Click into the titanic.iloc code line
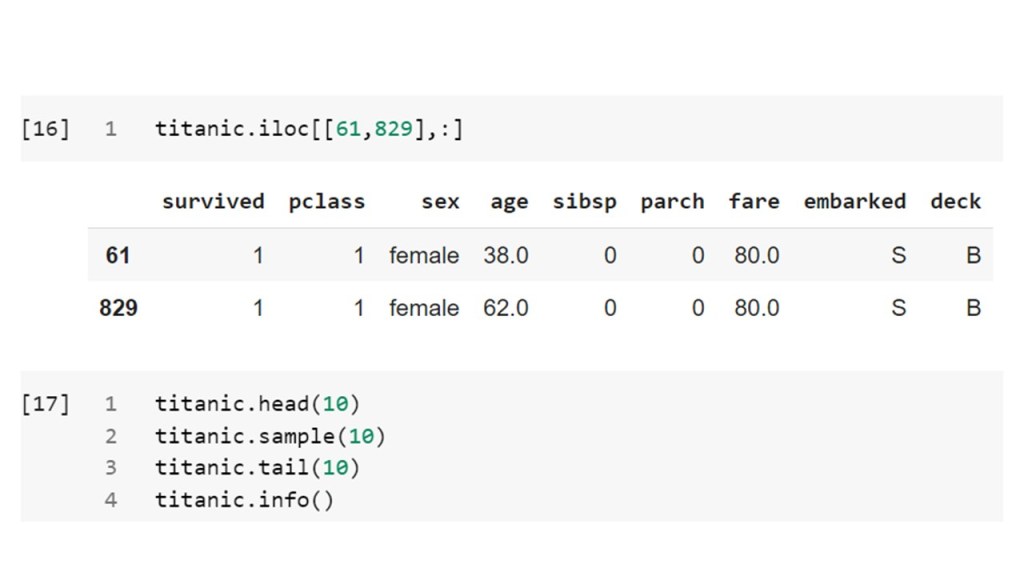Screen dimensions: 1024x576 (x=309, y=129)
